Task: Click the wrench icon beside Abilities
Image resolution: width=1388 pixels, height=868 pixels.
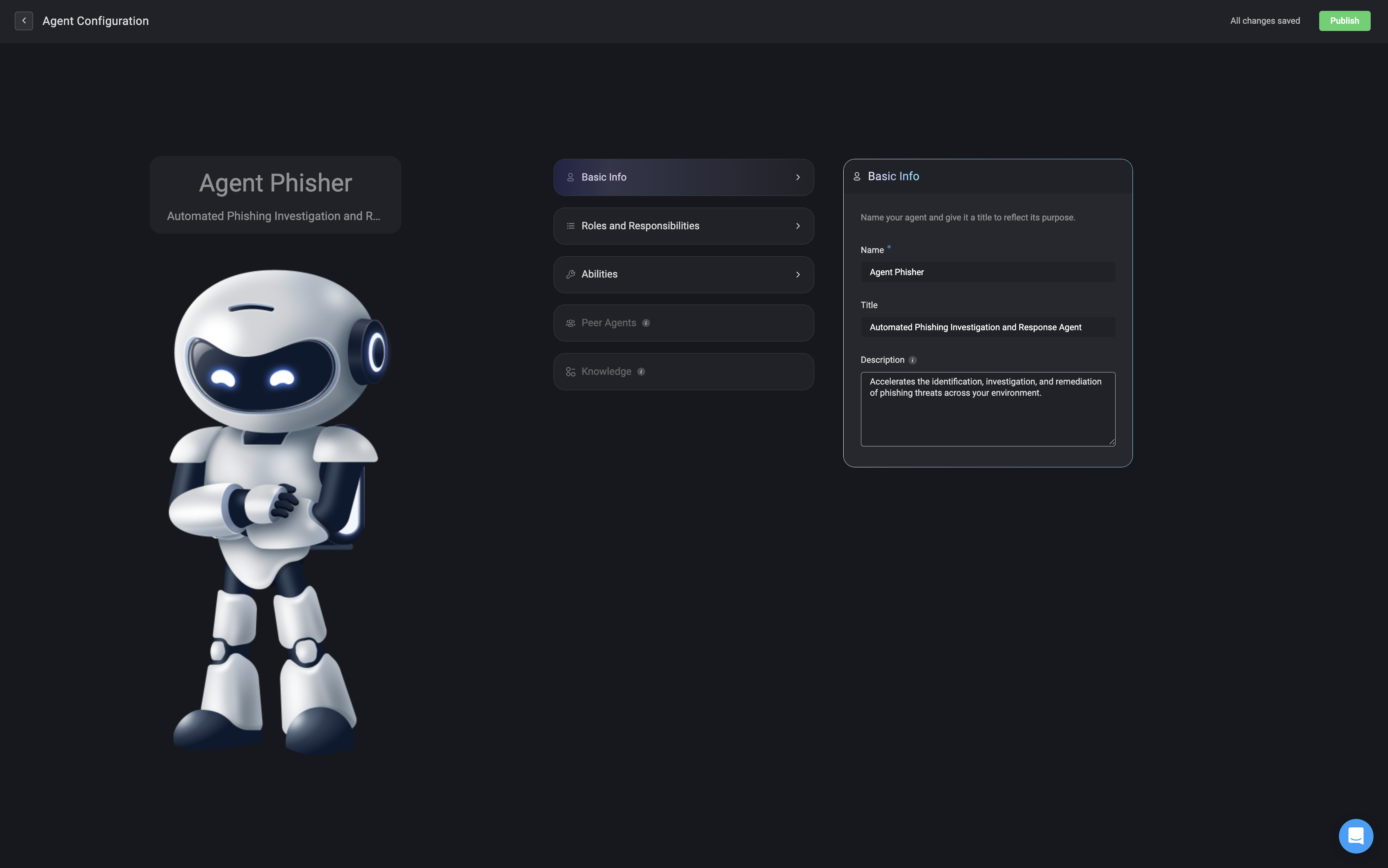Action: [x=570, y=274]
